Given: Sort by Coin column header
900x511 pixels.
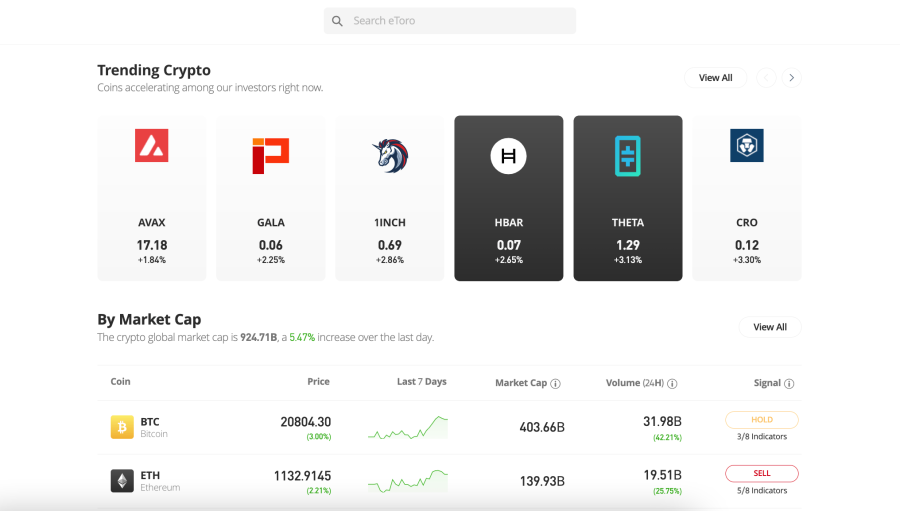Looking at the screenshot, I should (121, 381).
